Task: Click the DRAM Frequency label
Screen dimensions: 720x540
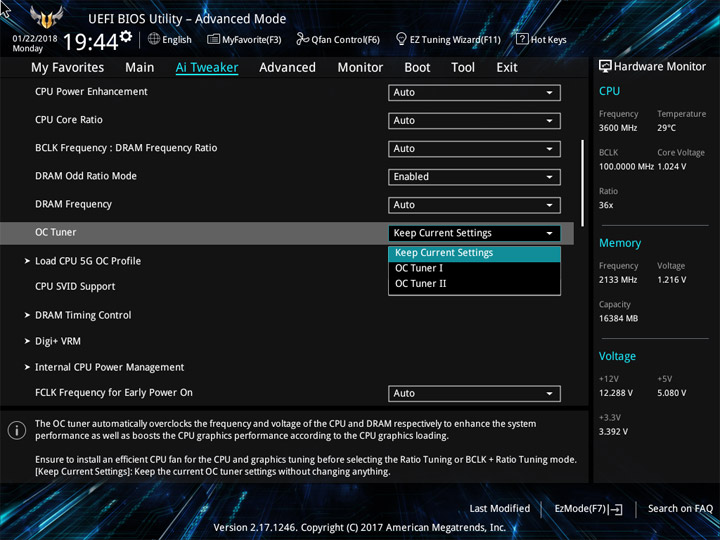Action: (73, 204)
